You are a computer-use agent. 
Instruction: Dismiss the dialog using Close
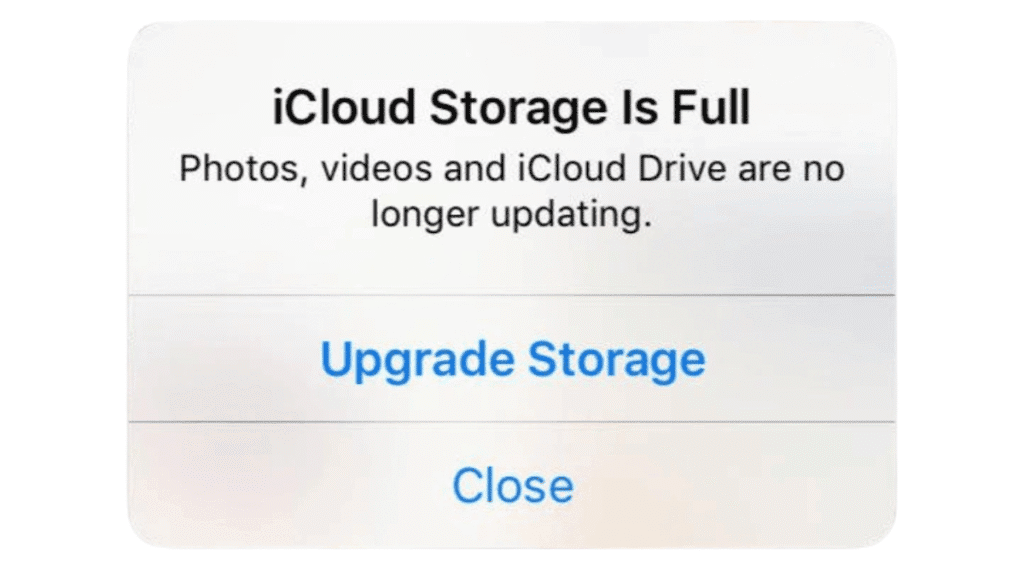coord(512,485)
